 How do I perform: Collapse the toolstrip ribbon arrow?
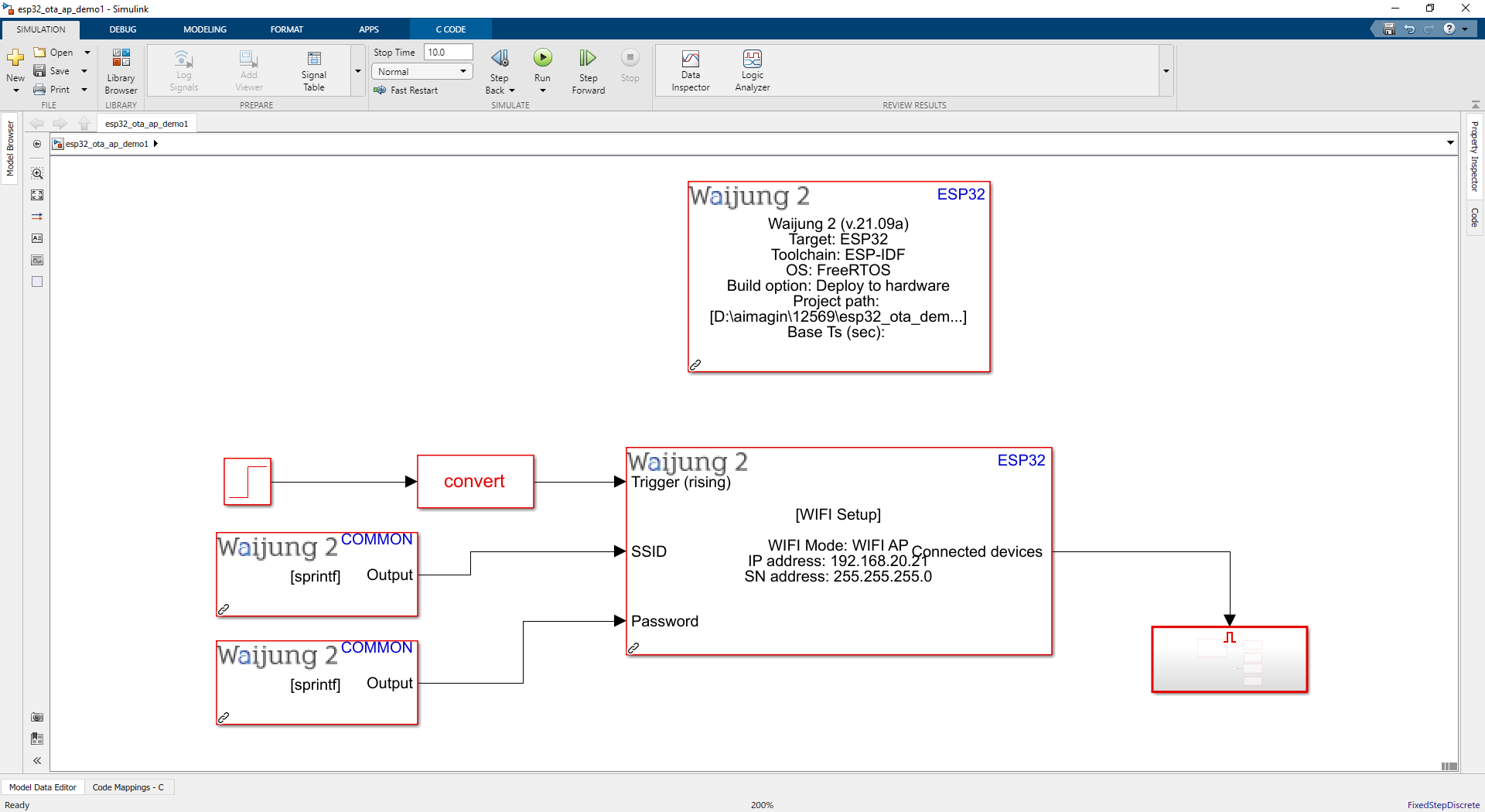tap(1475, 104)
